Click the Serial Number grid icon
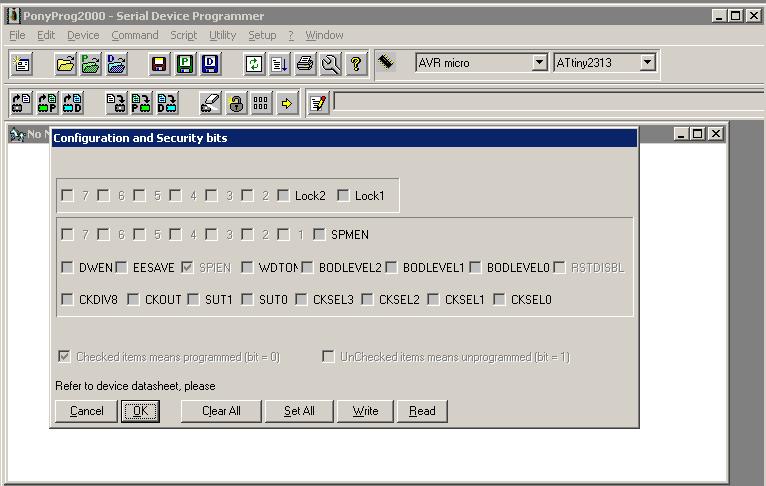The height and width of the screenshot is (486, 766). [x=261, y=103]
